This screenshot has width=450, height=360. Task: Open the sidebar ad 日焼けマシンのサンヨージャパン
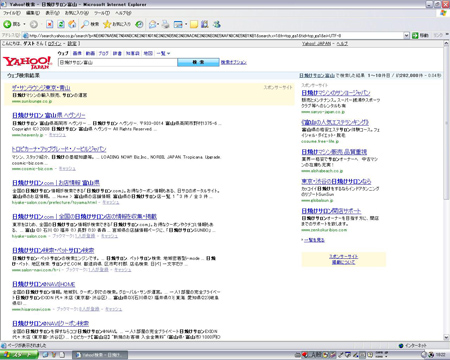(336, 93)
